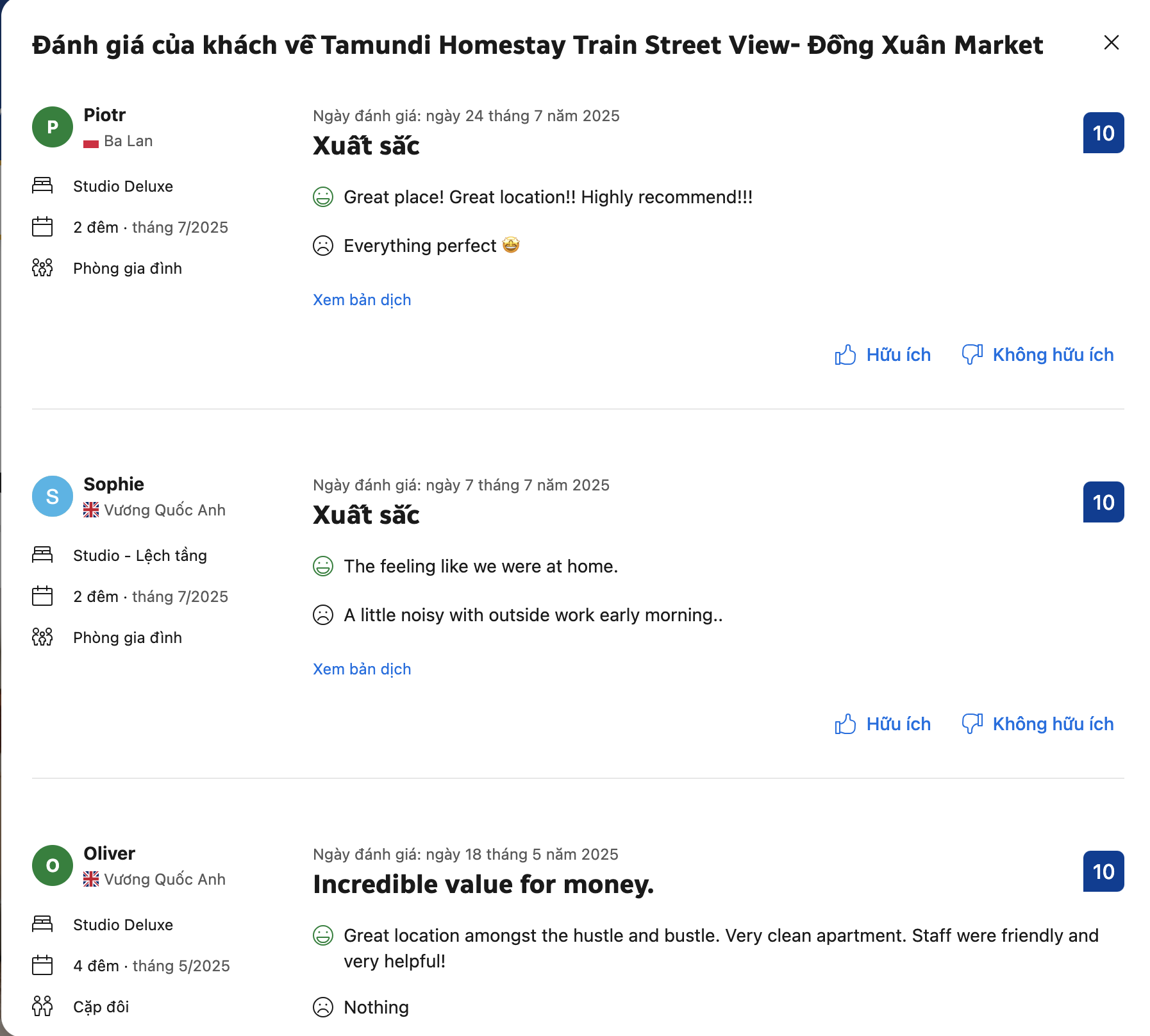Click Sophie's blue avatar icon
The width and height of the screenshot is (1150, 1036).
53,496
